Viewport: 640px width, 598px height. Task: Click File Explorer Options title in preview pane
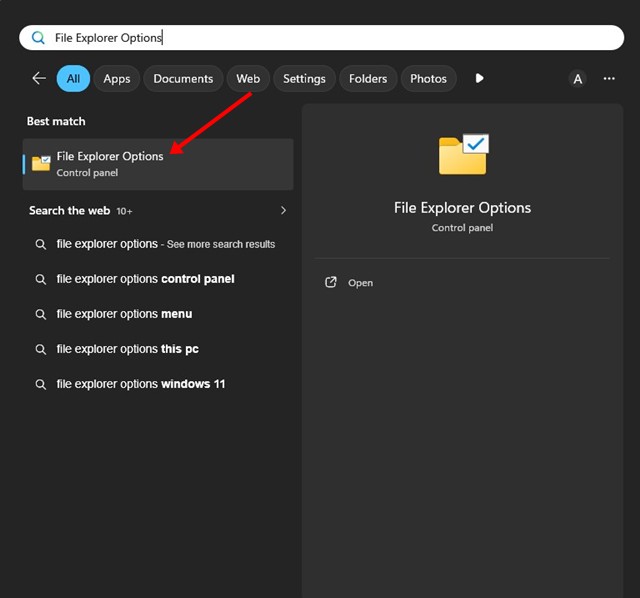click(x=462, y=208)
